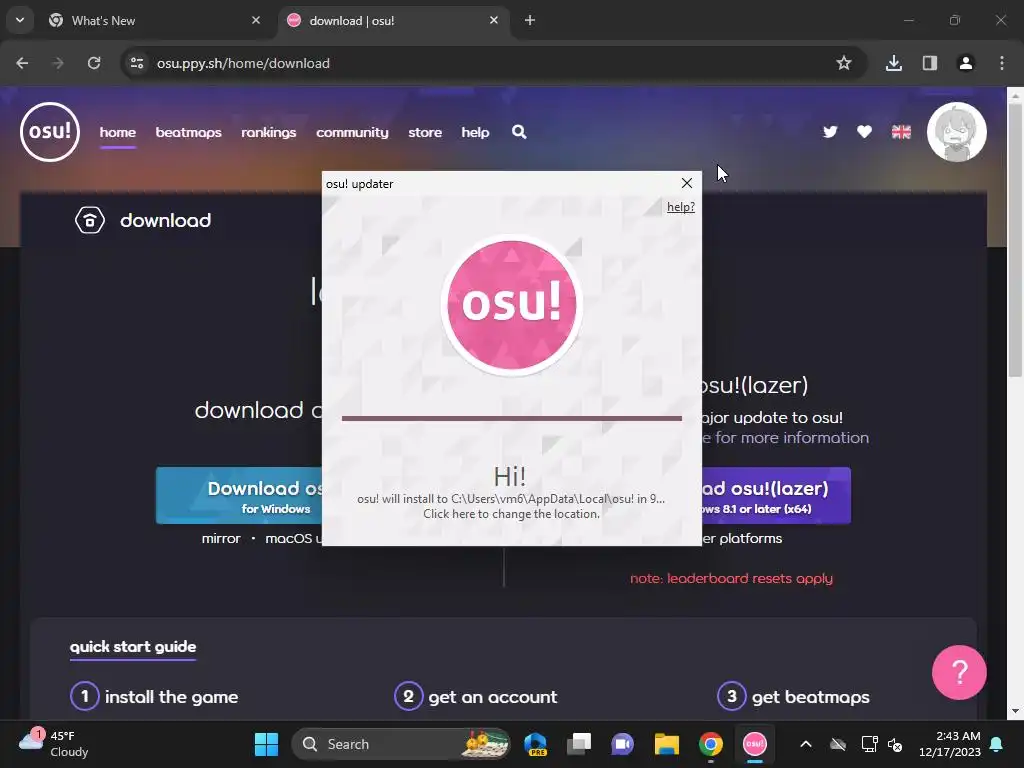The image size is (1024, 768).
Task: Open clock showing 2:43 AM
Action: tap(950, 744)
